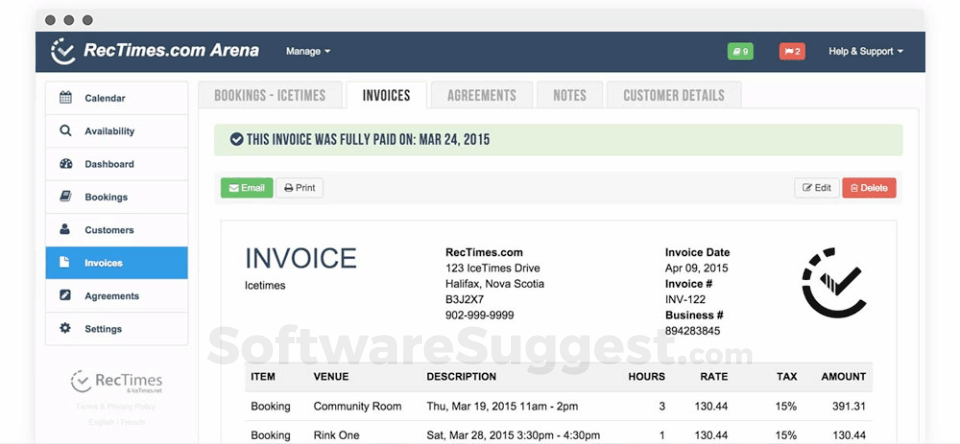The width and height of the screenshot is (960, 444).
Task: Edit the invoice
Action: (817, 188)
